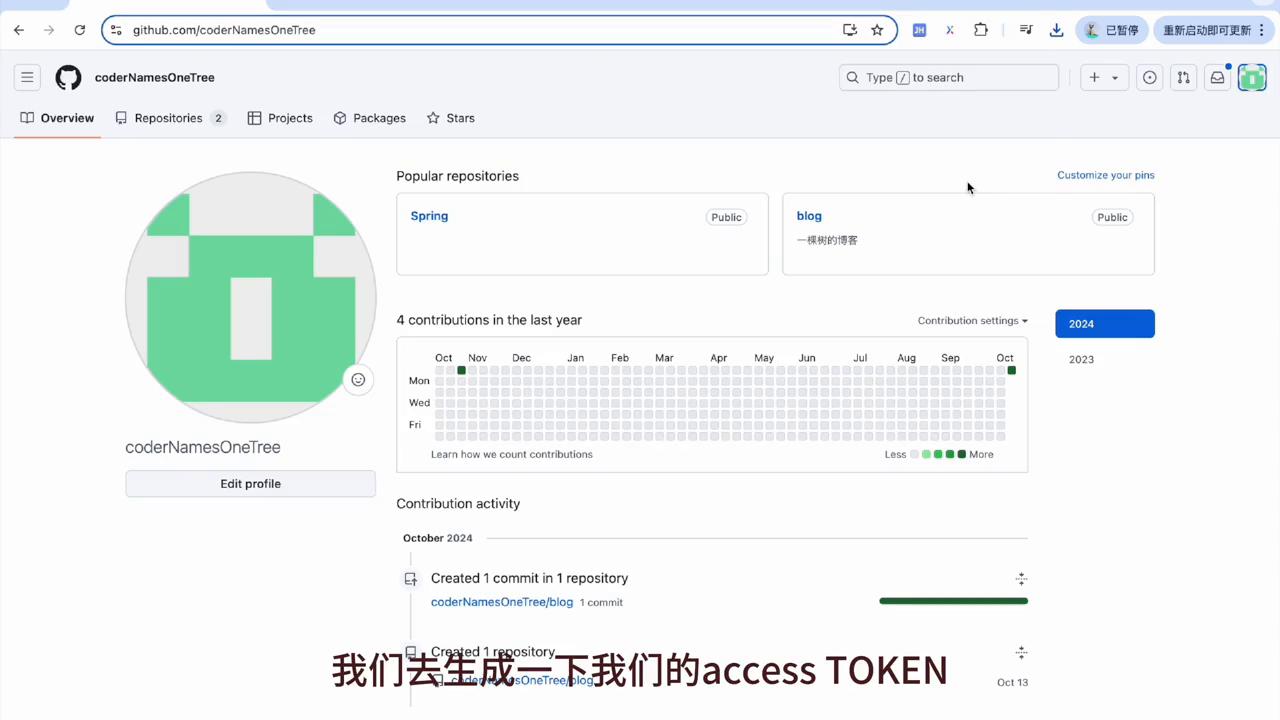1280x720 pixels.
Task: Click inside the GitHub search field
Action: pos(948,77)
